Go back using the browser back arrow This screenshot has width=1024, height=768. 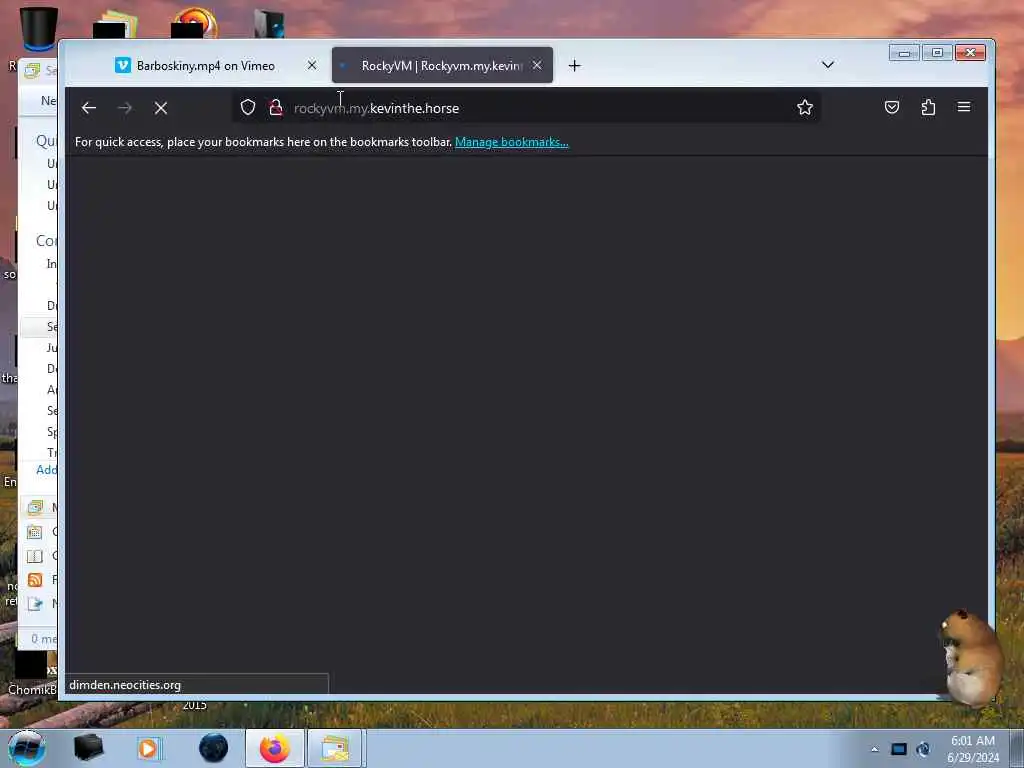pyautogui.click(x=89, y=108)
